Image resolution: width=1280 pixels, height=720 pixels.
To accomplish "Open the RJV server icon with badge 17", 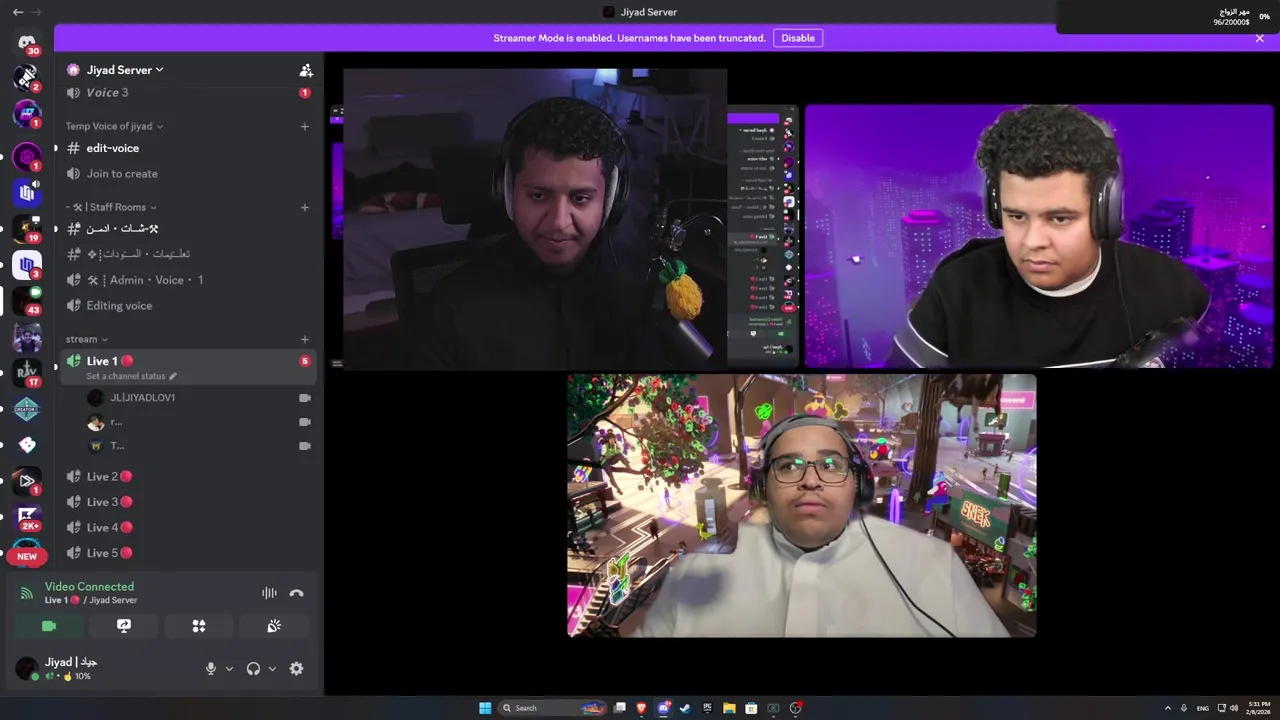I will 27,373.
